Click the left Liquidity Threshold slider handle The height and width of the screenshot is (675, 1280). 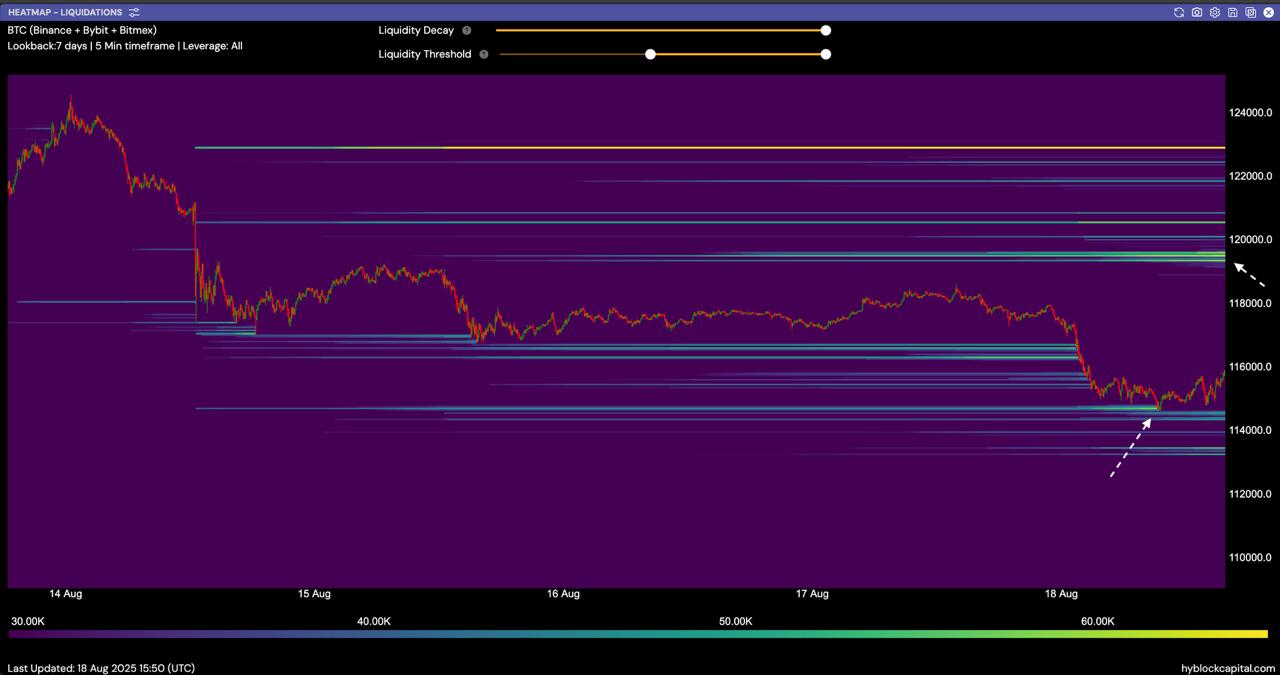(x=650, y=54)
